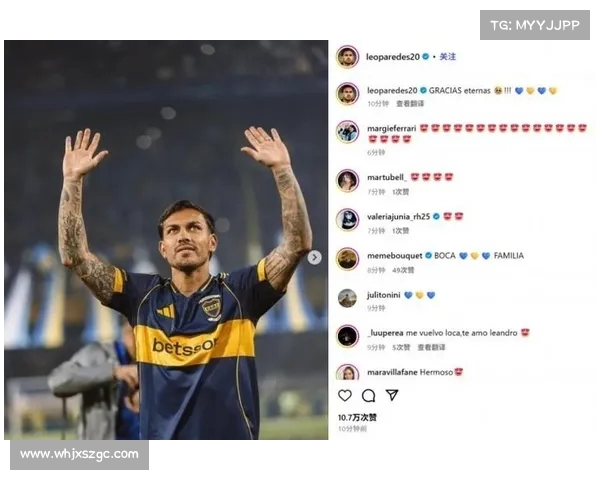Follow leoparedes20 with 关注 button
This screenshot has height=480, width=600.
point(447,57)
